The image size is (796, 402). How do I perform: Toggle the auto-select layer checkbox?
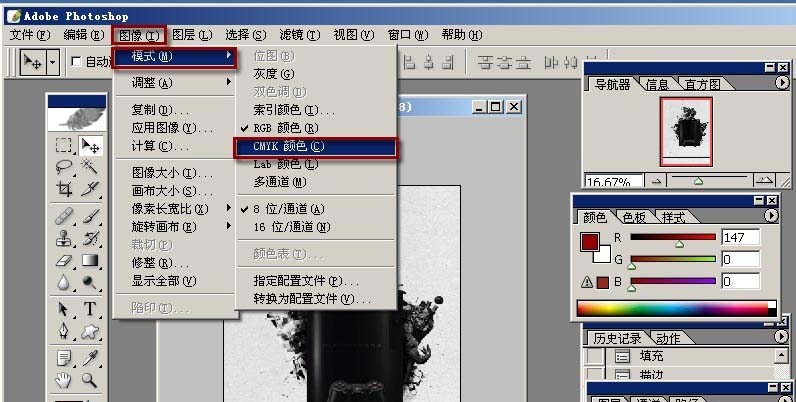pos(76,62)
